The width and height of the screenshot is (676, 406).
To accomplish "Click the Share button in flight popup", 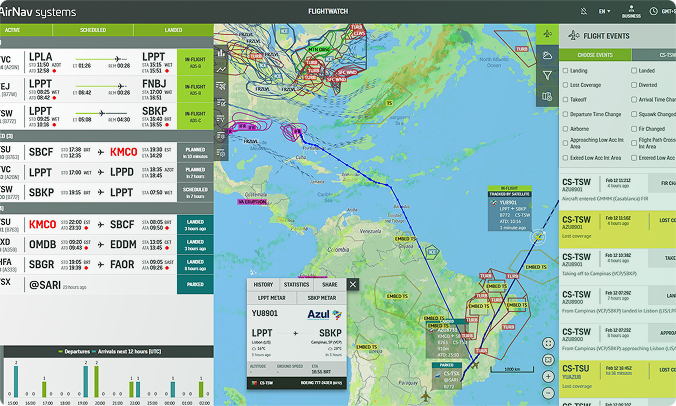I will point(329,284).
